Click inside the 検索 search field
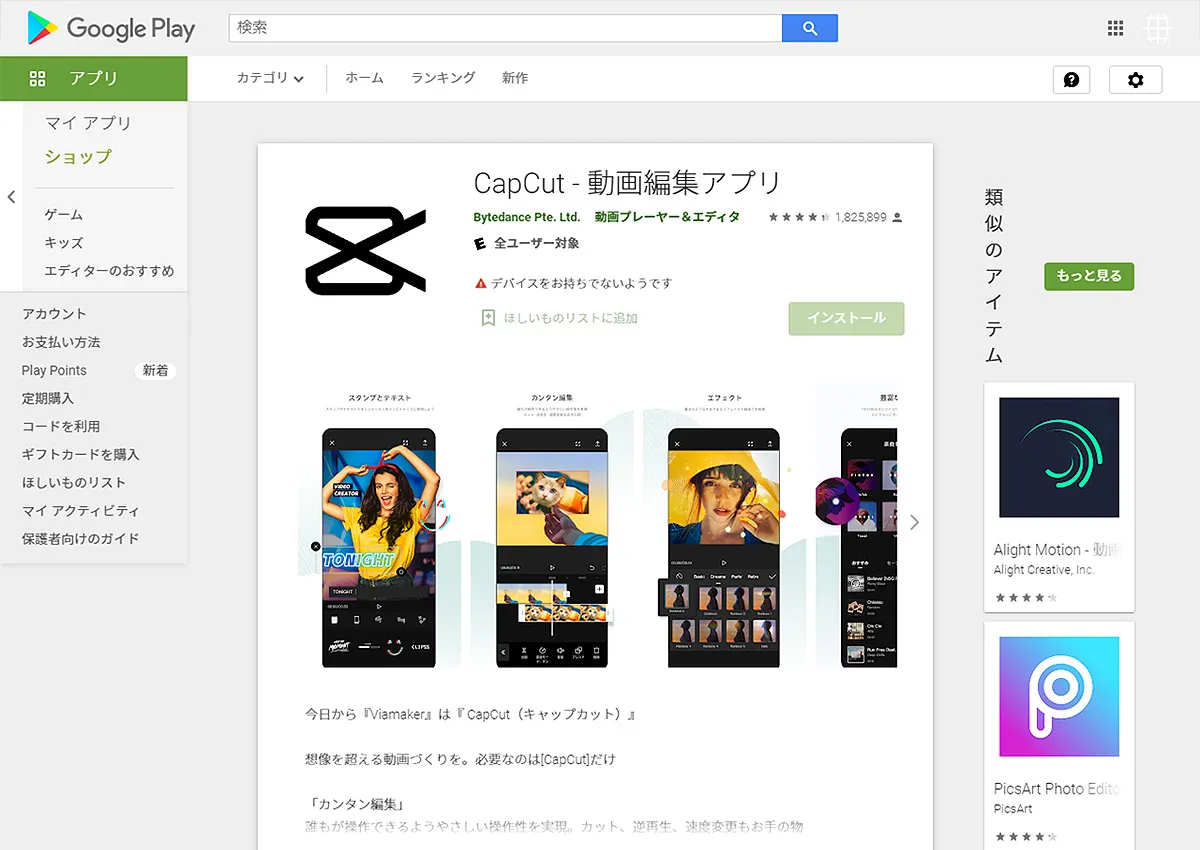 (x=500, y=28)
